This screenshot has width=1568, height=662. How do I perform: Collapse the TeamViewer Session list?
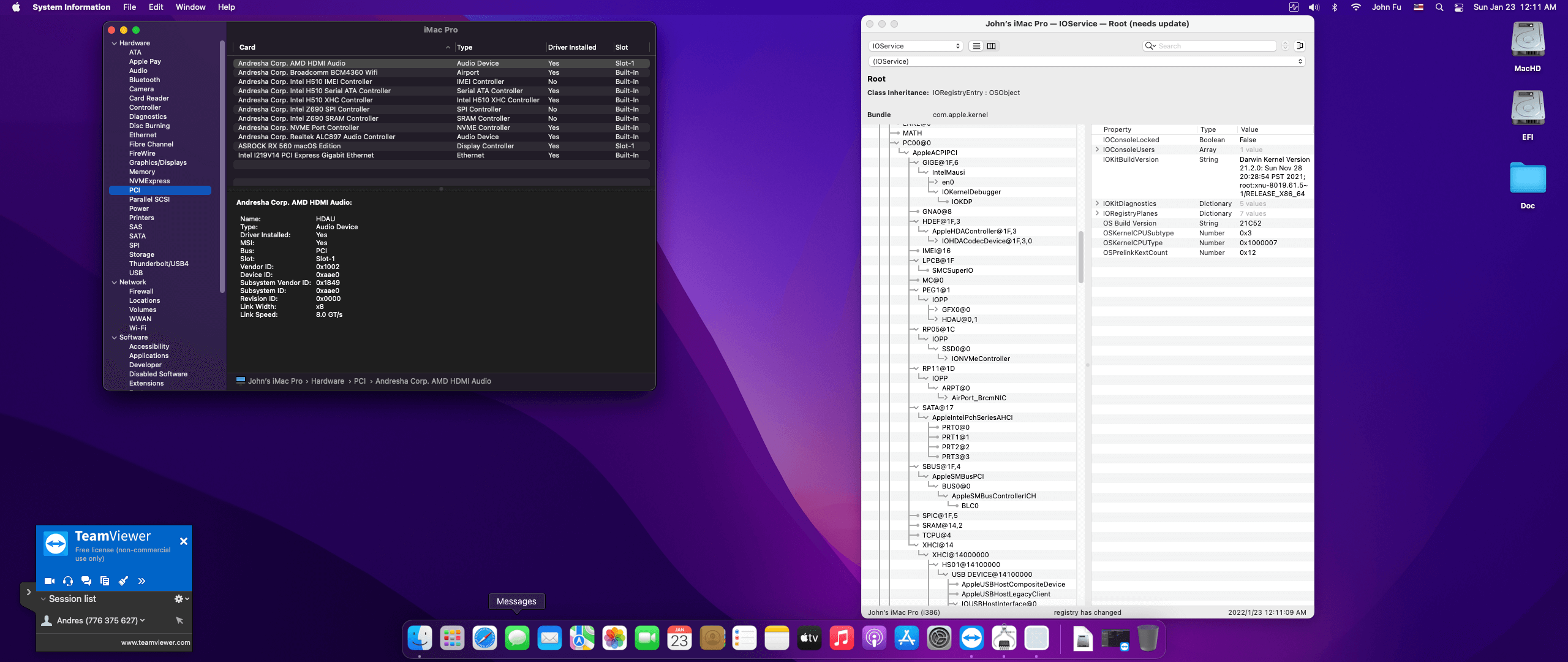pos(43,599)
